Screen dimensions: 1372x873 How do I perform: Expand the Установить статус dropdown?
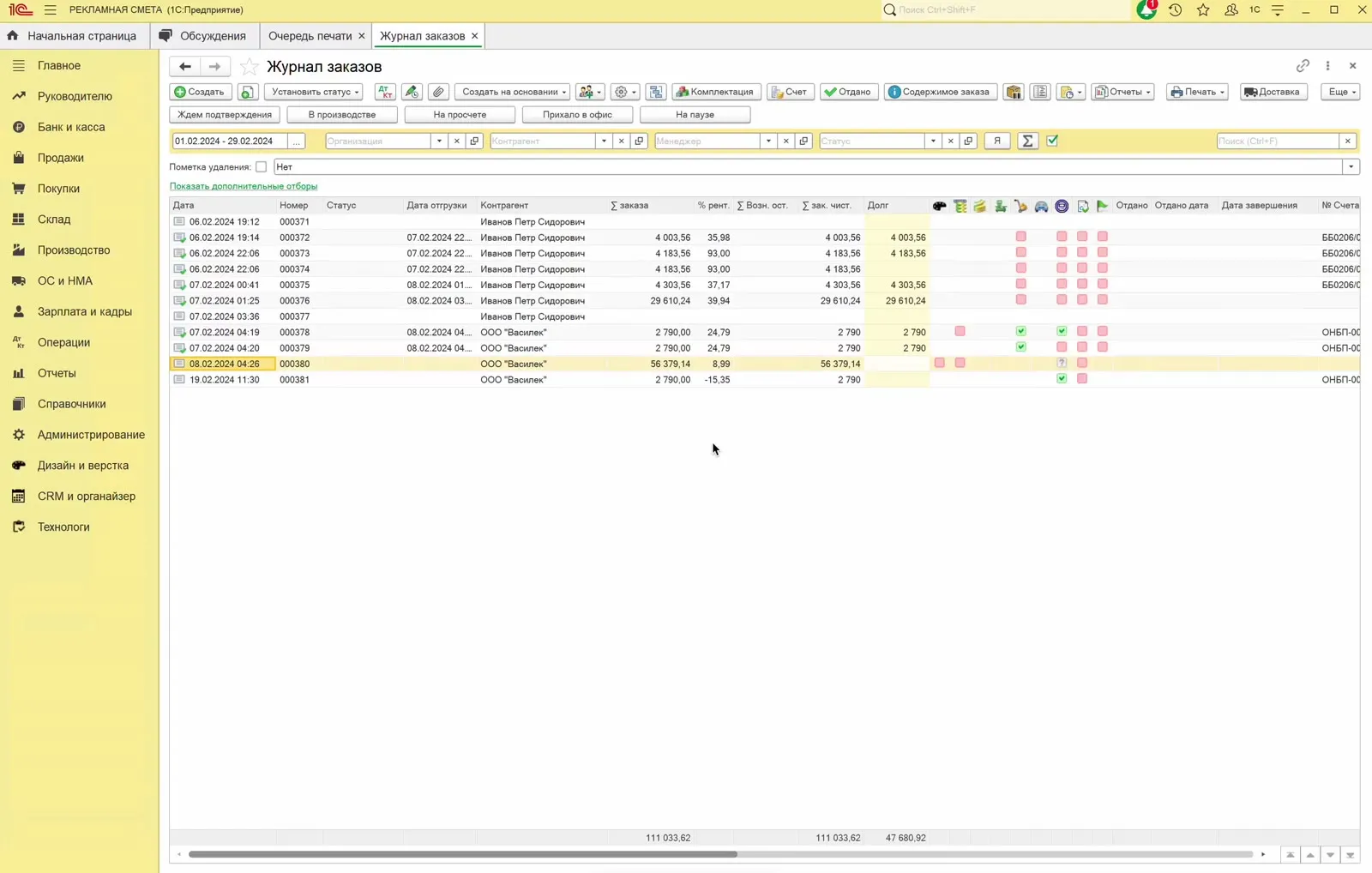click(315, 92)
